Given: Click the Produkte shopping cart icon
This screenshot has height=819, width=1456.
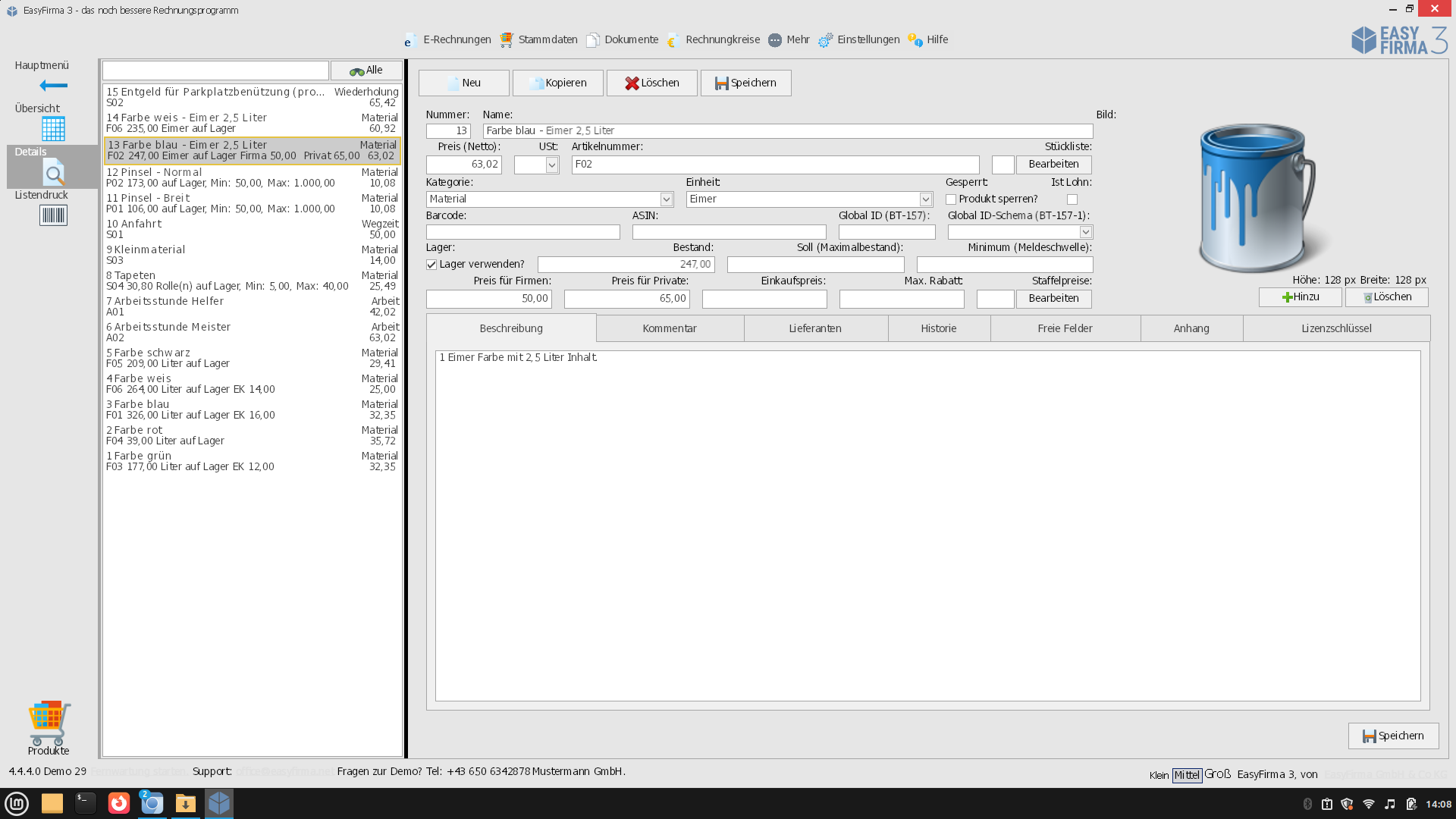Looking at the screenshot, I should click(x=49, y=722).
